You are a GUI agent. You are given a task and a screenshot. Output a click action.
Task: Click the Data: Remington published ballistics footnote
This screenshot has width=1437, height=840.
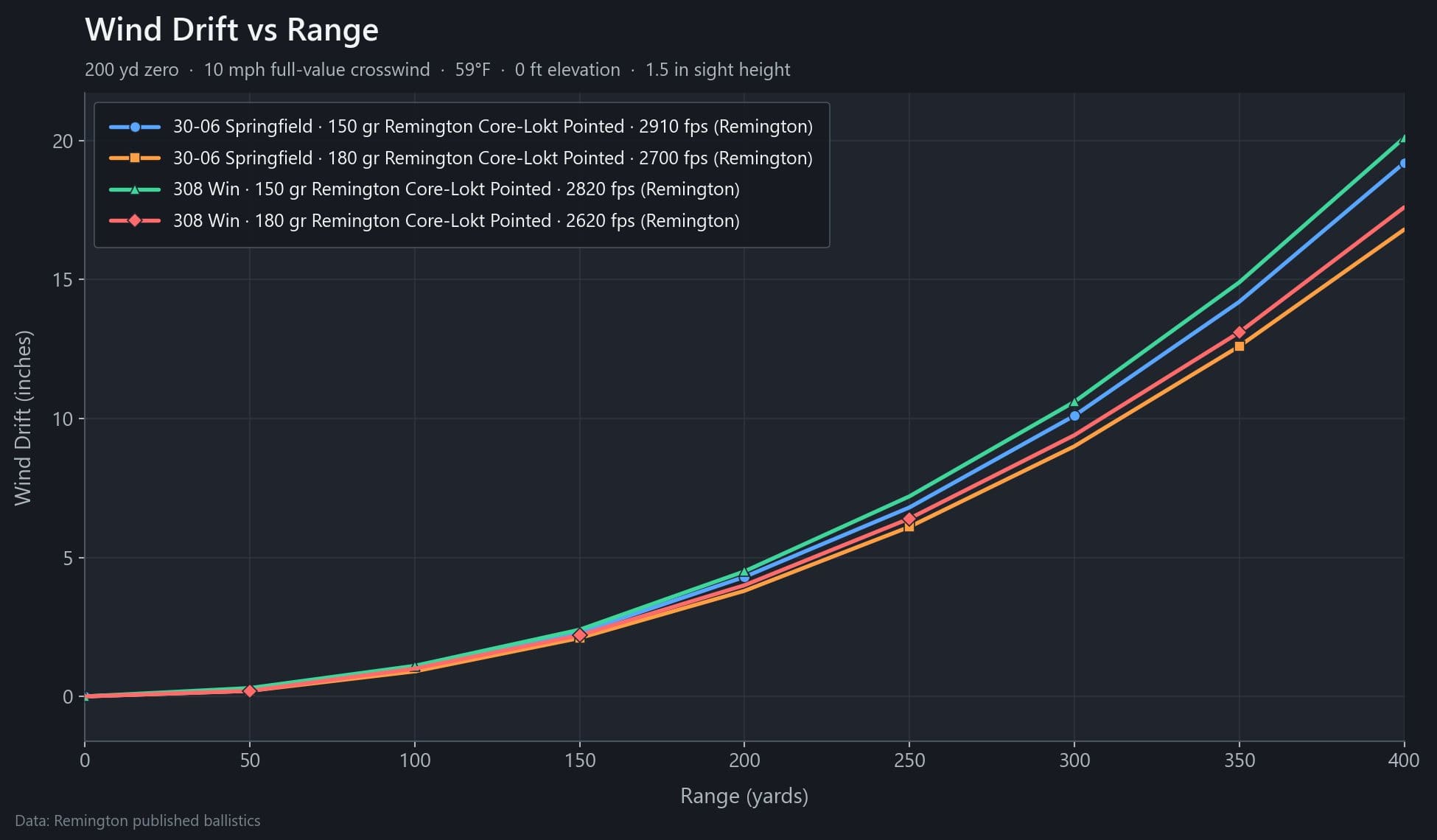pyautogui.click(x=138, y=821)
